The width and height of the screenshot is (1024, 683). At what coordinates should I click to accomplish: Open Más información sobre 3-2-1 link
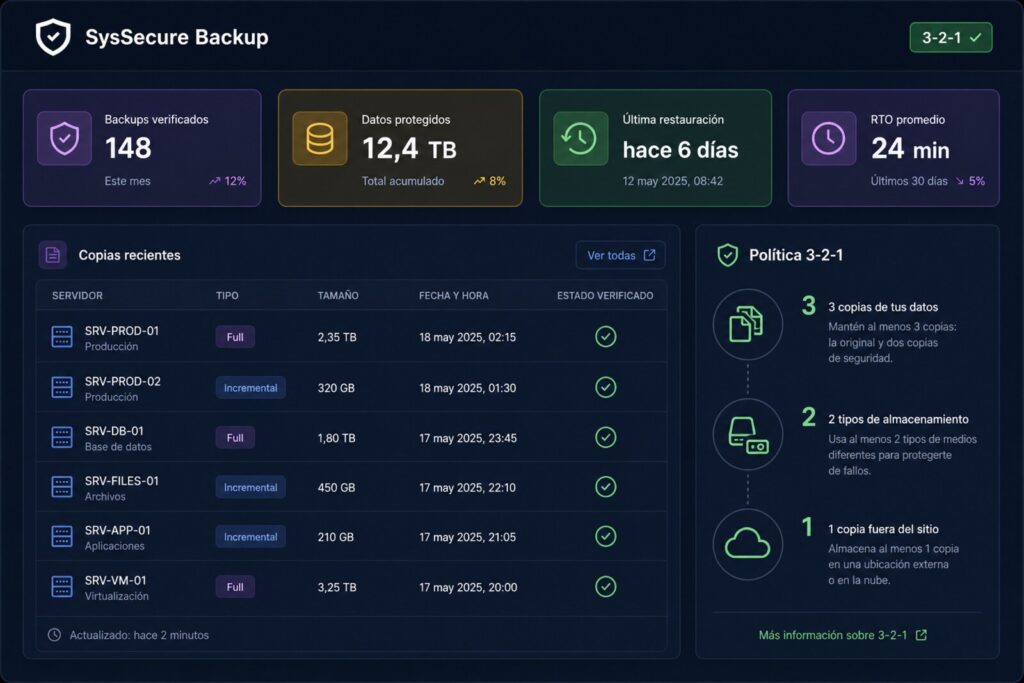click(842, 635)
